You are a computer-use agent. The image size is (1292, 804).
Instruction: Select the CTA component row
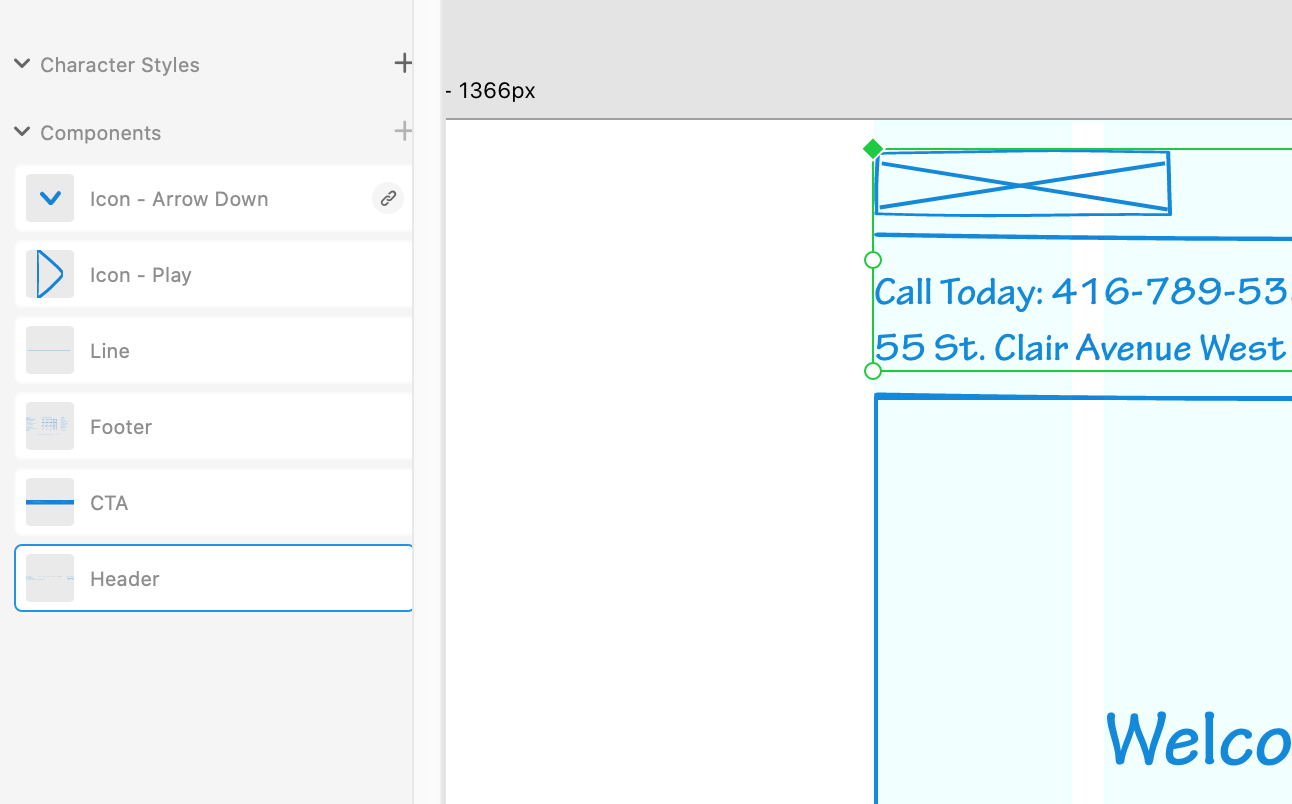(x=212, y=502)
